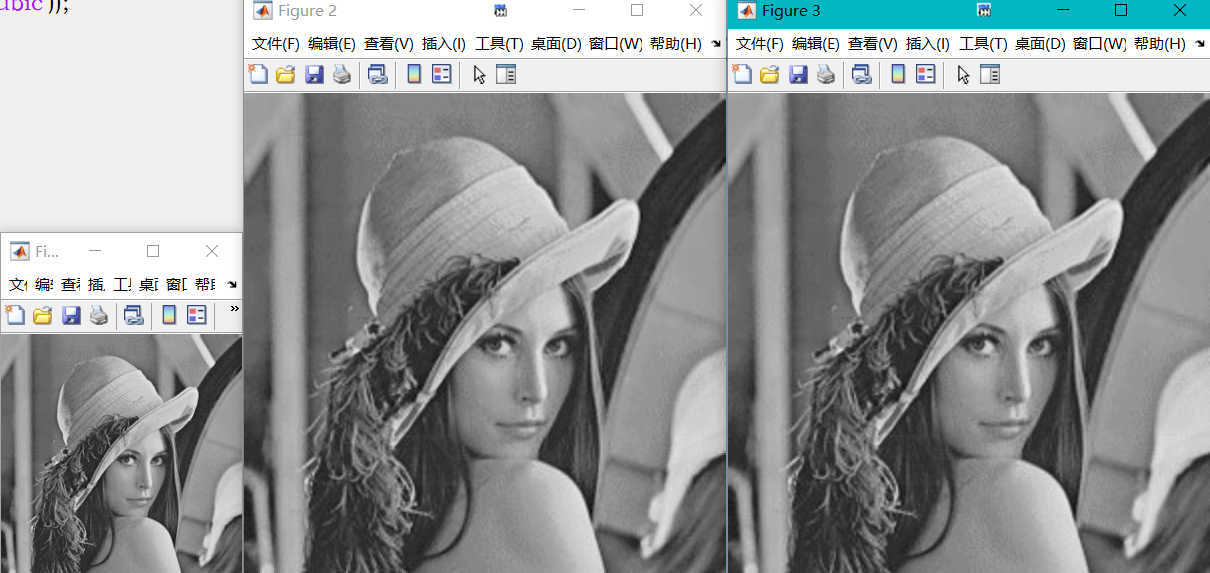Open 窗口(W) menu in Figure 2

coord(615,44)
